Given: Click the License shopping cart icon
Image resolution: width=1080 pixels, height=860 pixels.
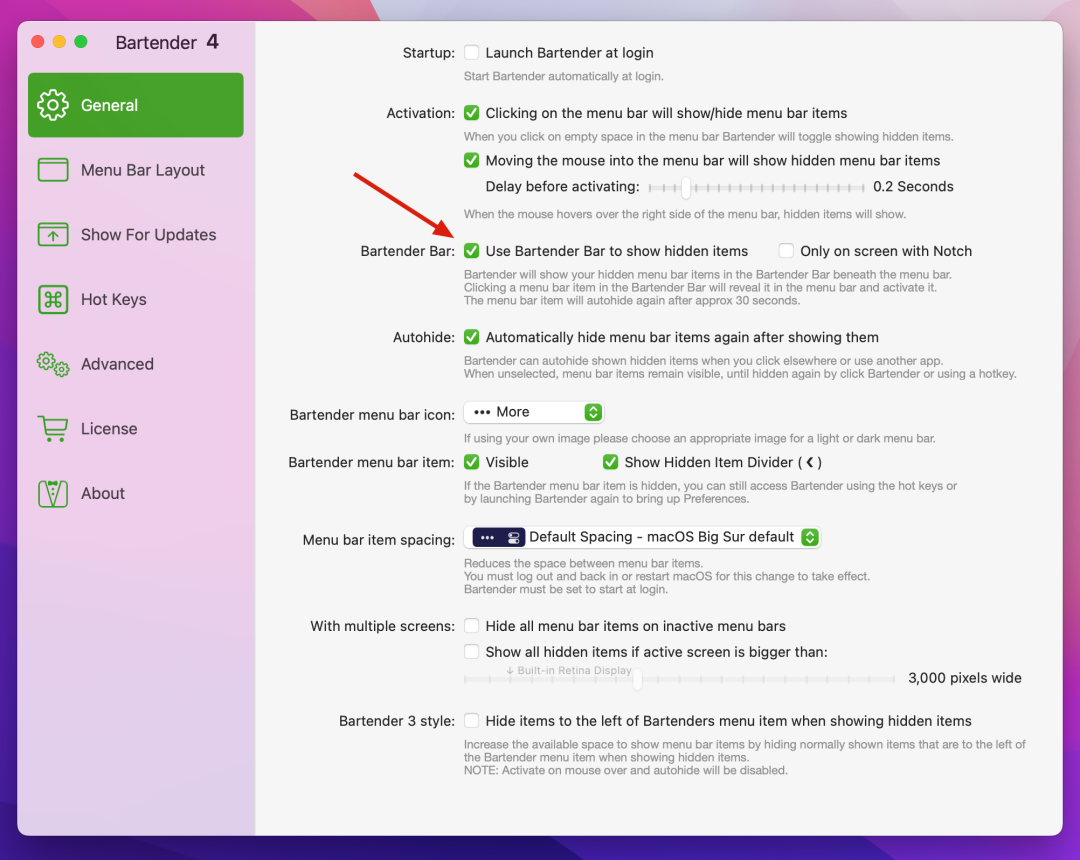Looking at the screenshot, I should (x=53, y=429).
